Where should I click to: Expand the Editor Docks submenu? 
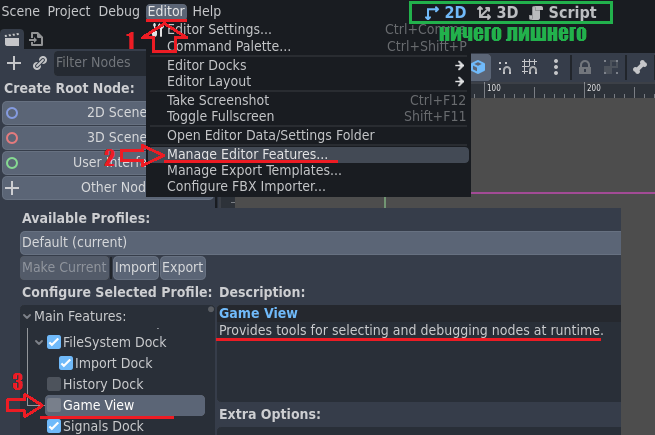308,65
